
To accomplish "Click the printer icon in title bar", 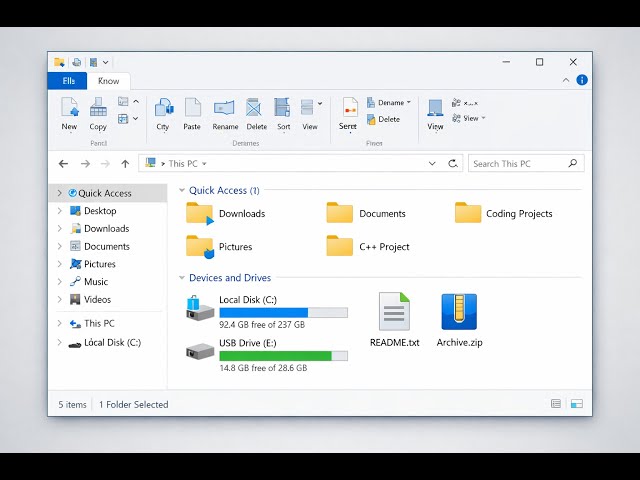I will click(x=76, y=62).
